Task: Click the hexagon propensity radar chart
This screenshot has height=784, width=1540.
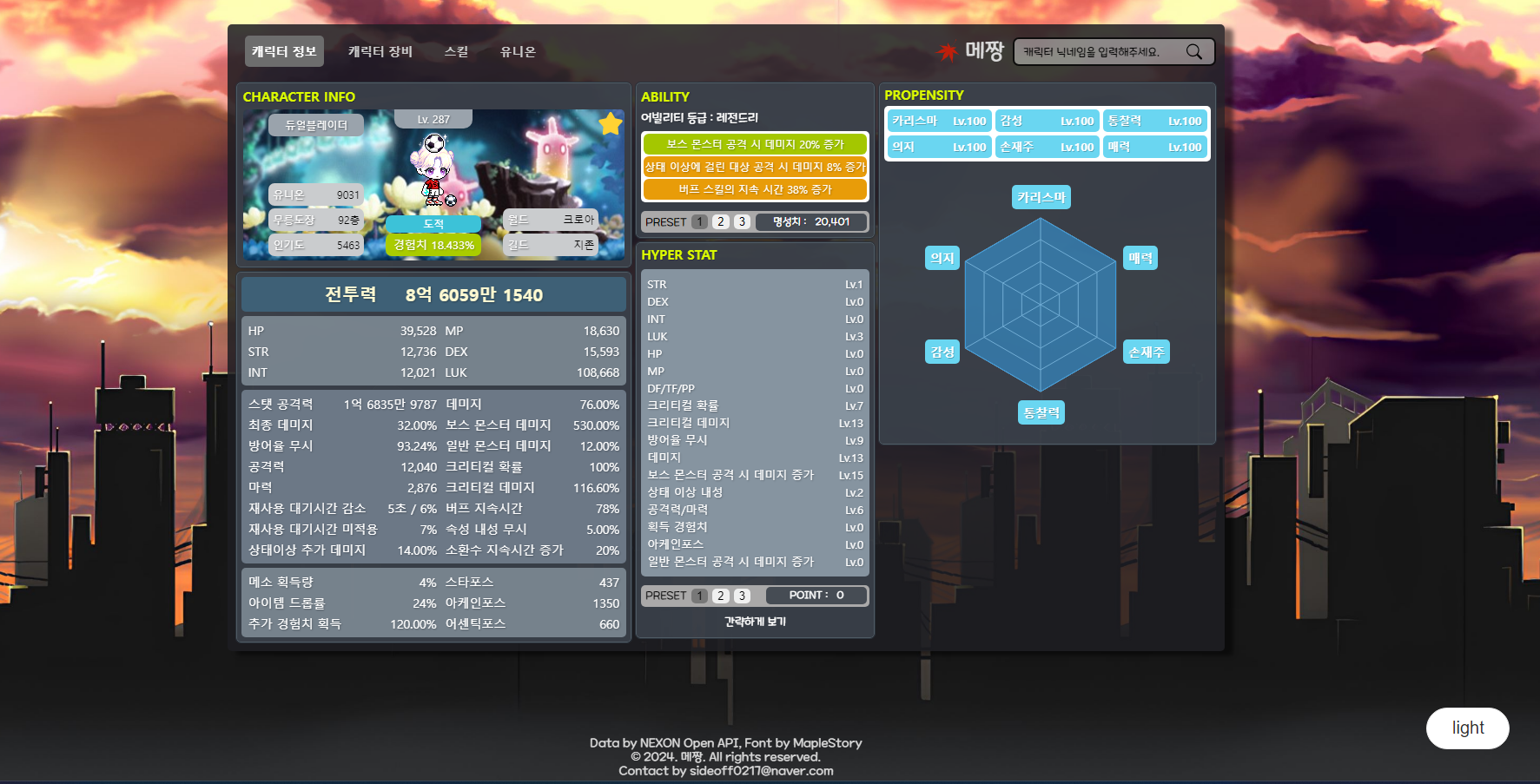Action: [1041, 304]
